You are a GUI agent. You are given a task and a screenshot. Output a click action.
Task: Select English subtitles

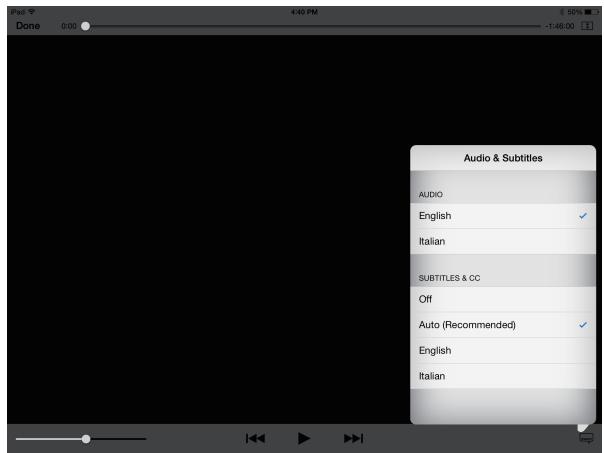[503, 351]
